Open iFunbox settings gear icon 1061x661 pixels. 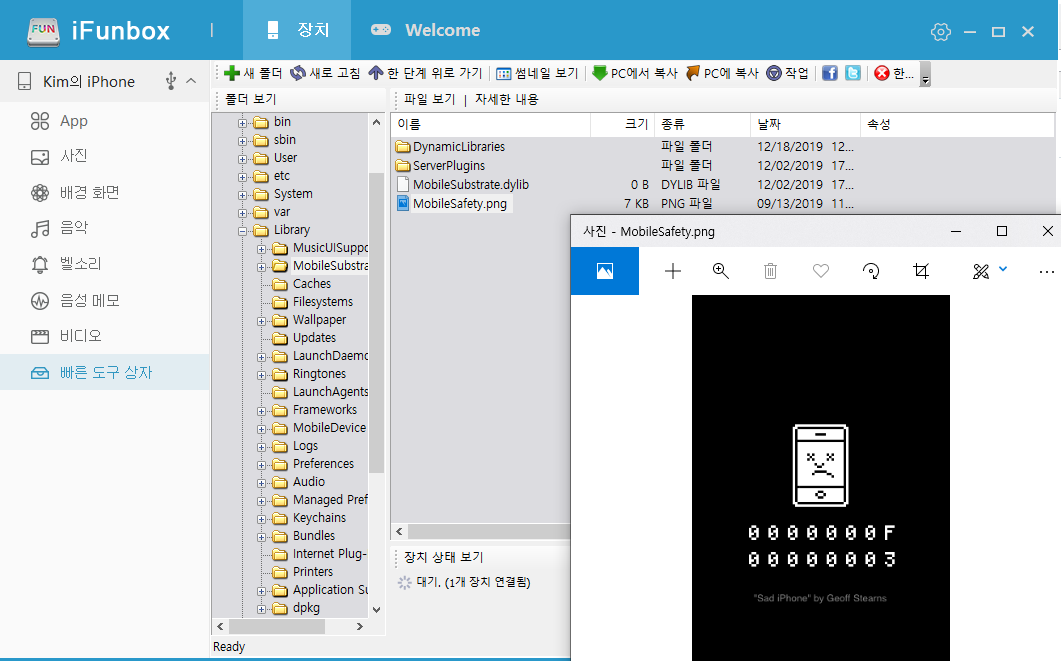coord(941,31)
